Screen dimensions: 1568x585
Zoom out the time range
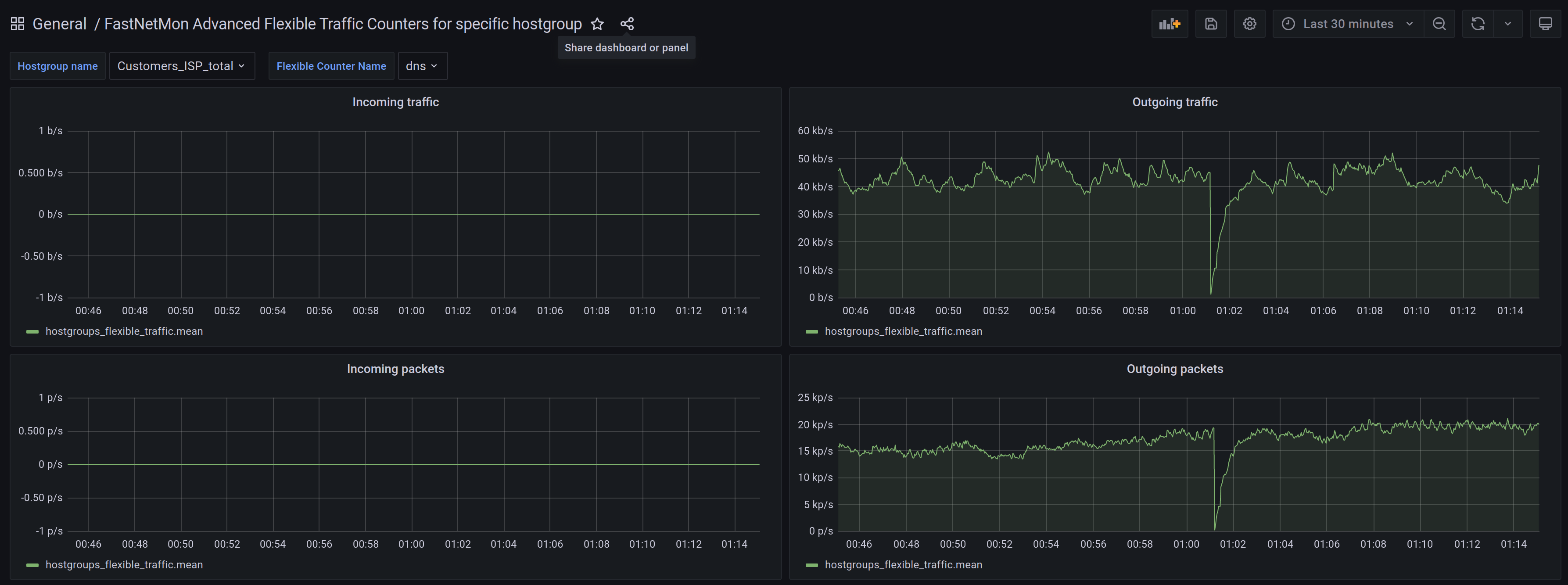(1439, 24)
